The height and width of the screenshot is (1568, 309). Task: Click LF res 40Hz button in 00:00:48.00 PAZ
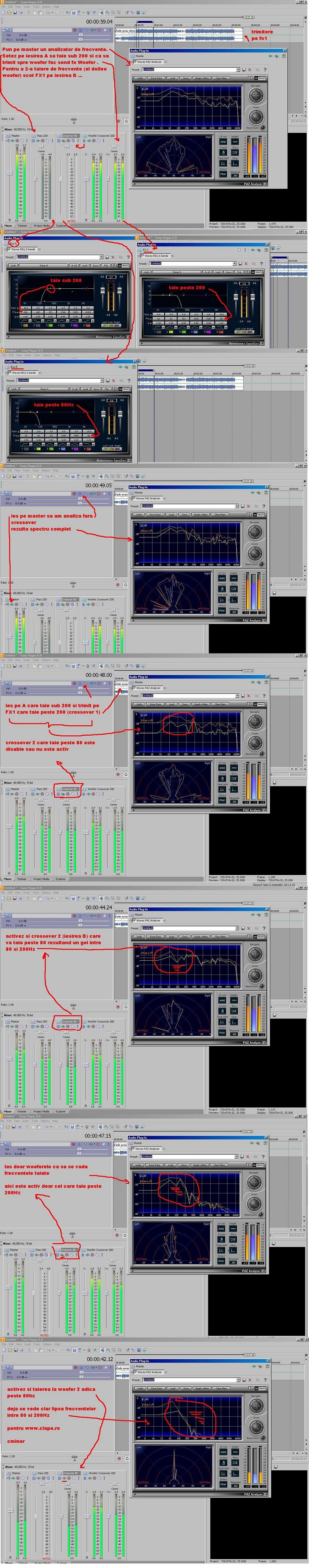tap(222, 768)
